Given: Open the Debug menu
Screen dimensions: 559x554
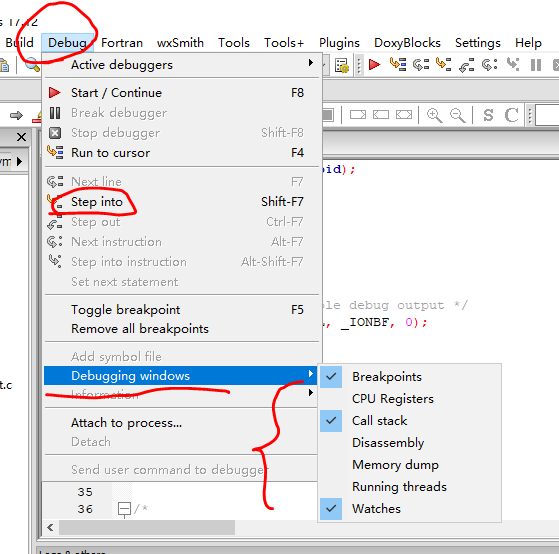Looking at the screenshot, I should [x=67, y=43].
